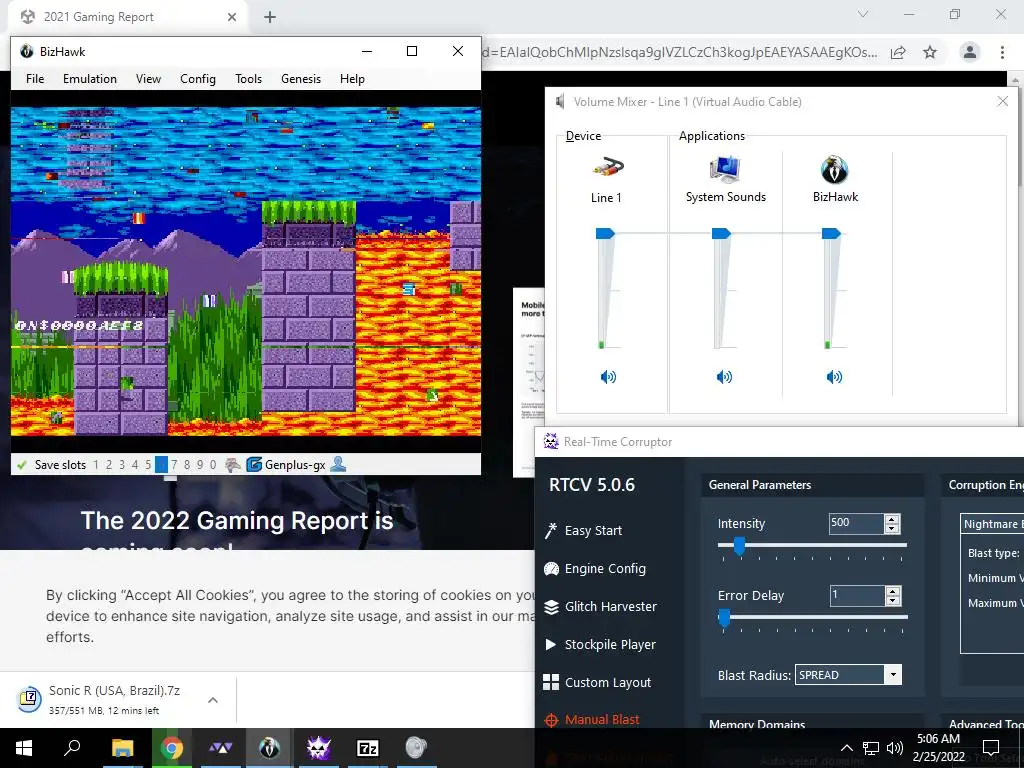Open a new browser tab
Viewport: 1024px width, 768px height.
(270, 17)
